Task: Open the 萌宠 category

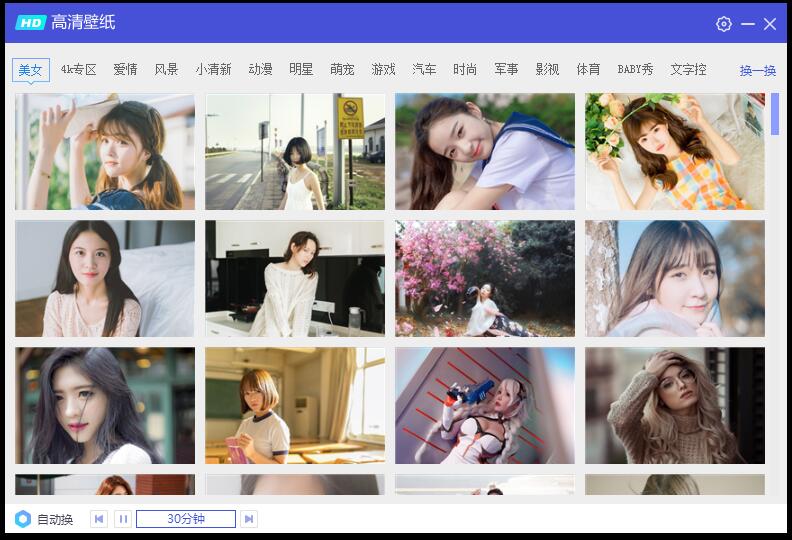Action: pos(342,69)
